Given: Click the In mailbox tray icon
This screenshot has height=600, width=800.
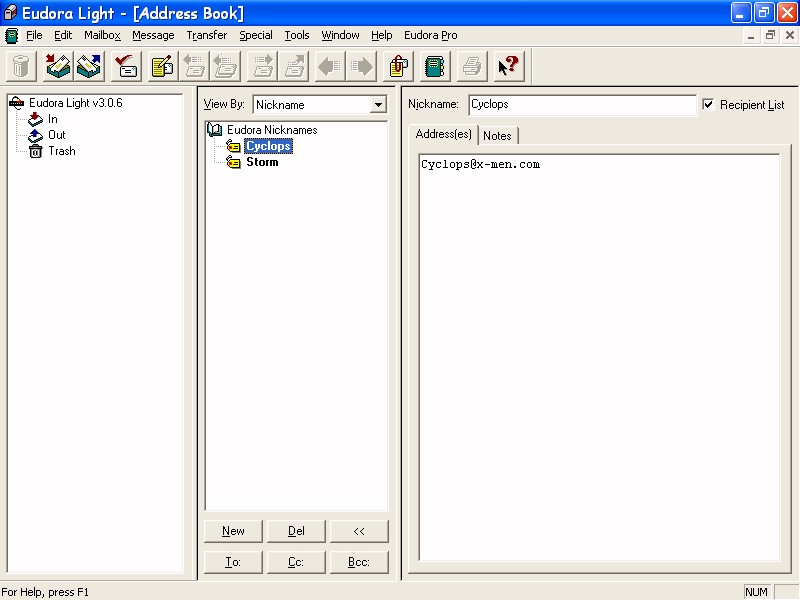Looking at the screenshot, I should click(35, 119).
